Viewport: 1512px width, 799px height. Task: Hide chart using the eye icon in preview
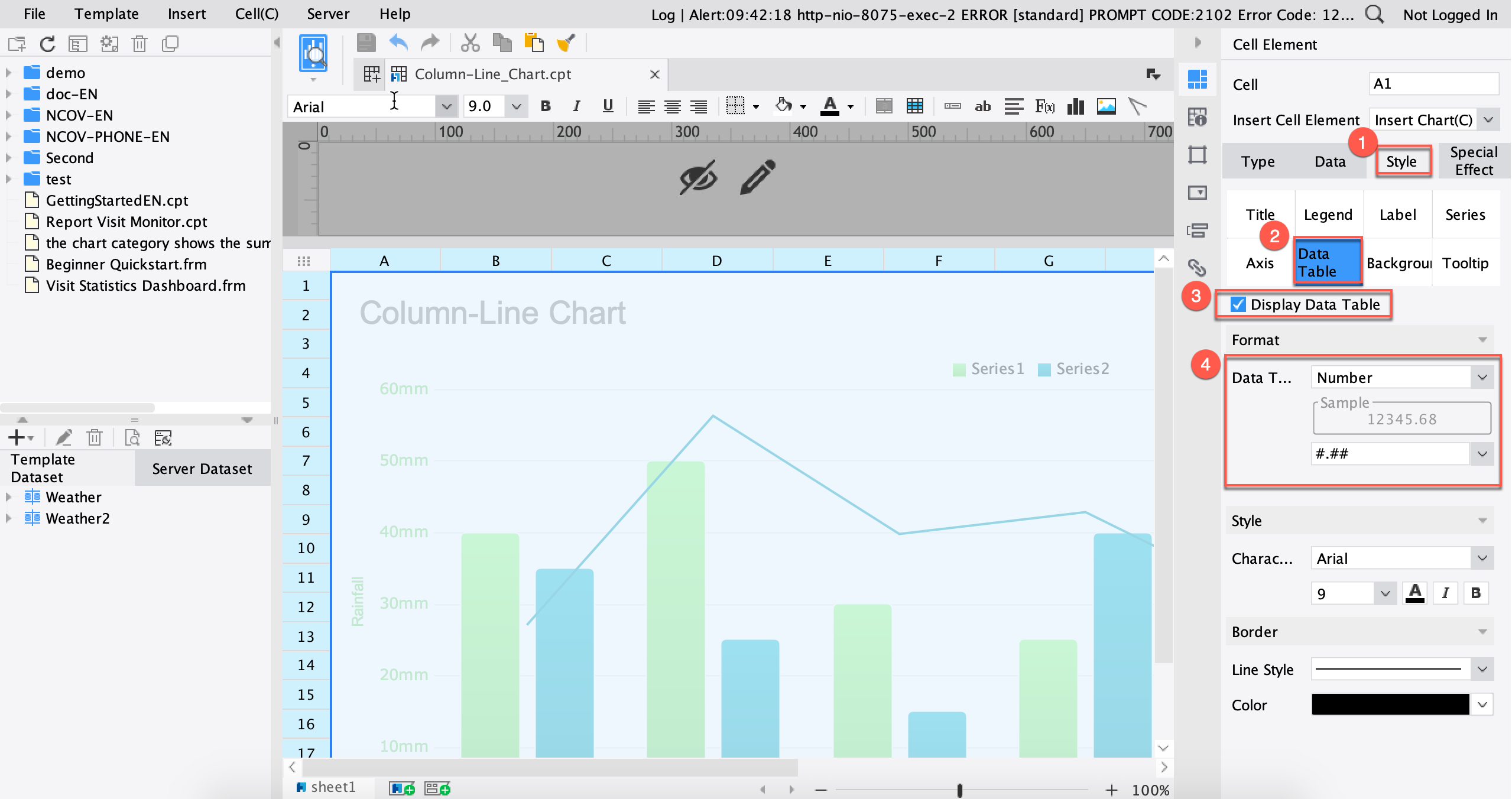[697, 177]
